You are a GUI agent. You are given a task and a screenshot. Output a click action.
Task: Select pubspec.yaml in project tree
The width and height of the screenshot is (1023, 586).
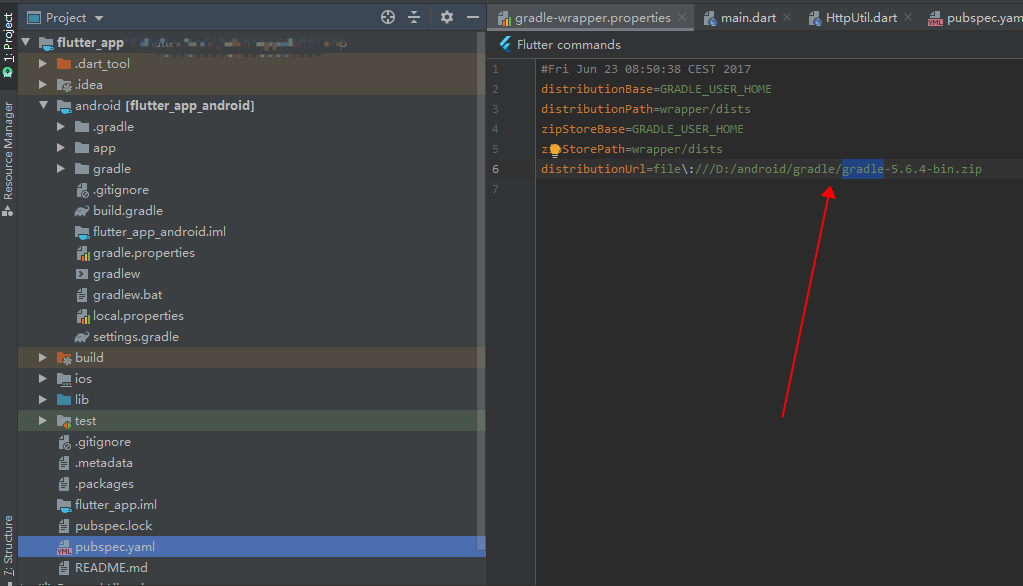[x=115, y=547]
